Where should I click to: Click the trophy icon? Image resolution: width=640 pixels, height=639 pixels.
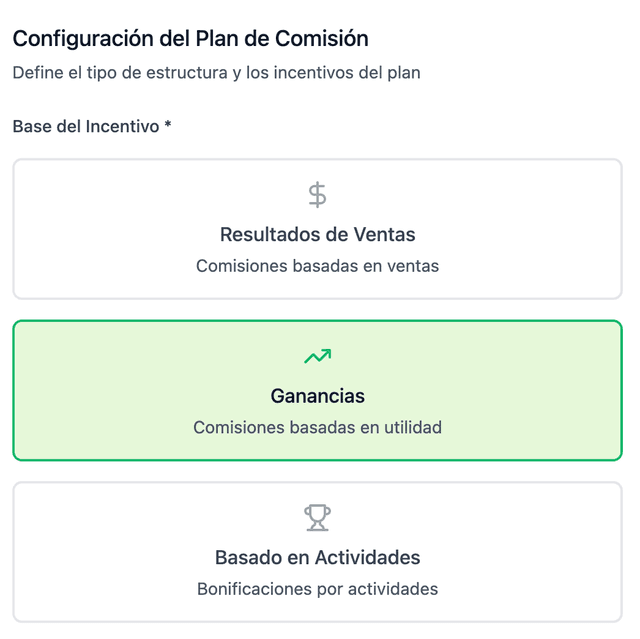tap(317, 517)
